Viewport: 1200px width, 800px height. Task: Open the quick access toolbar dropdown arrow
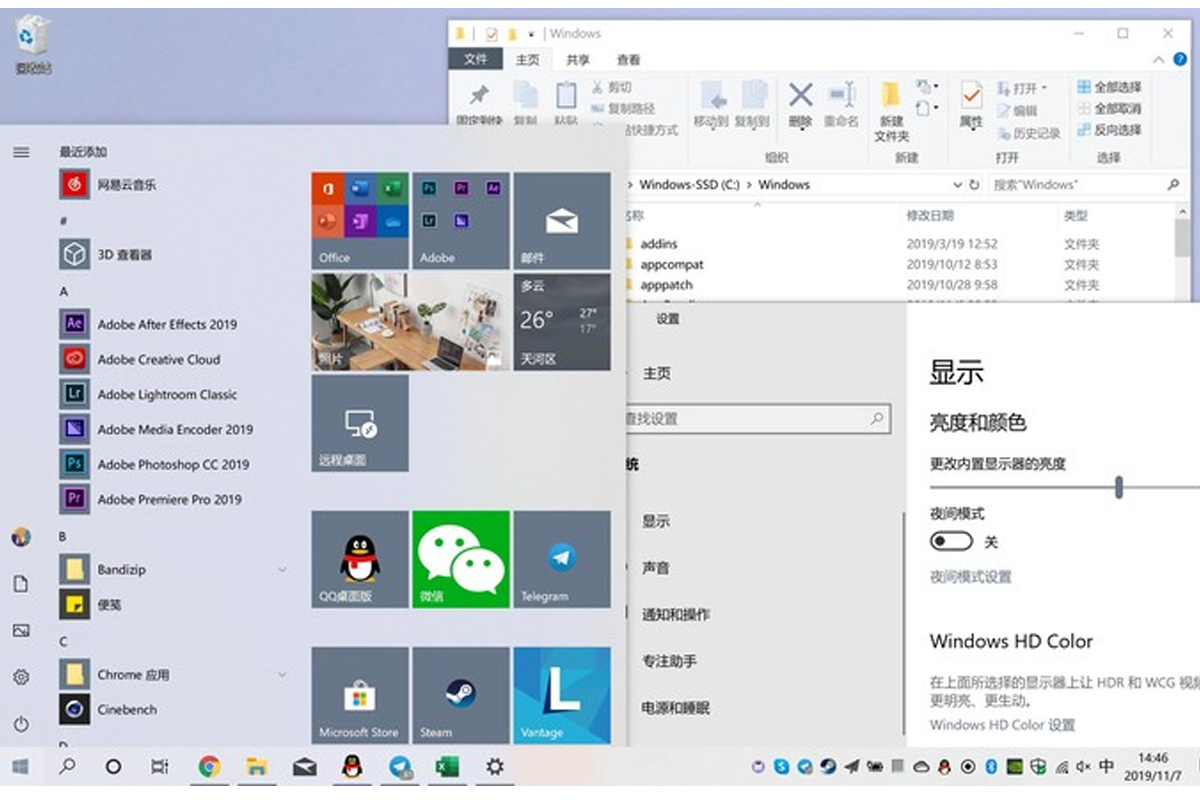point(532,34)
